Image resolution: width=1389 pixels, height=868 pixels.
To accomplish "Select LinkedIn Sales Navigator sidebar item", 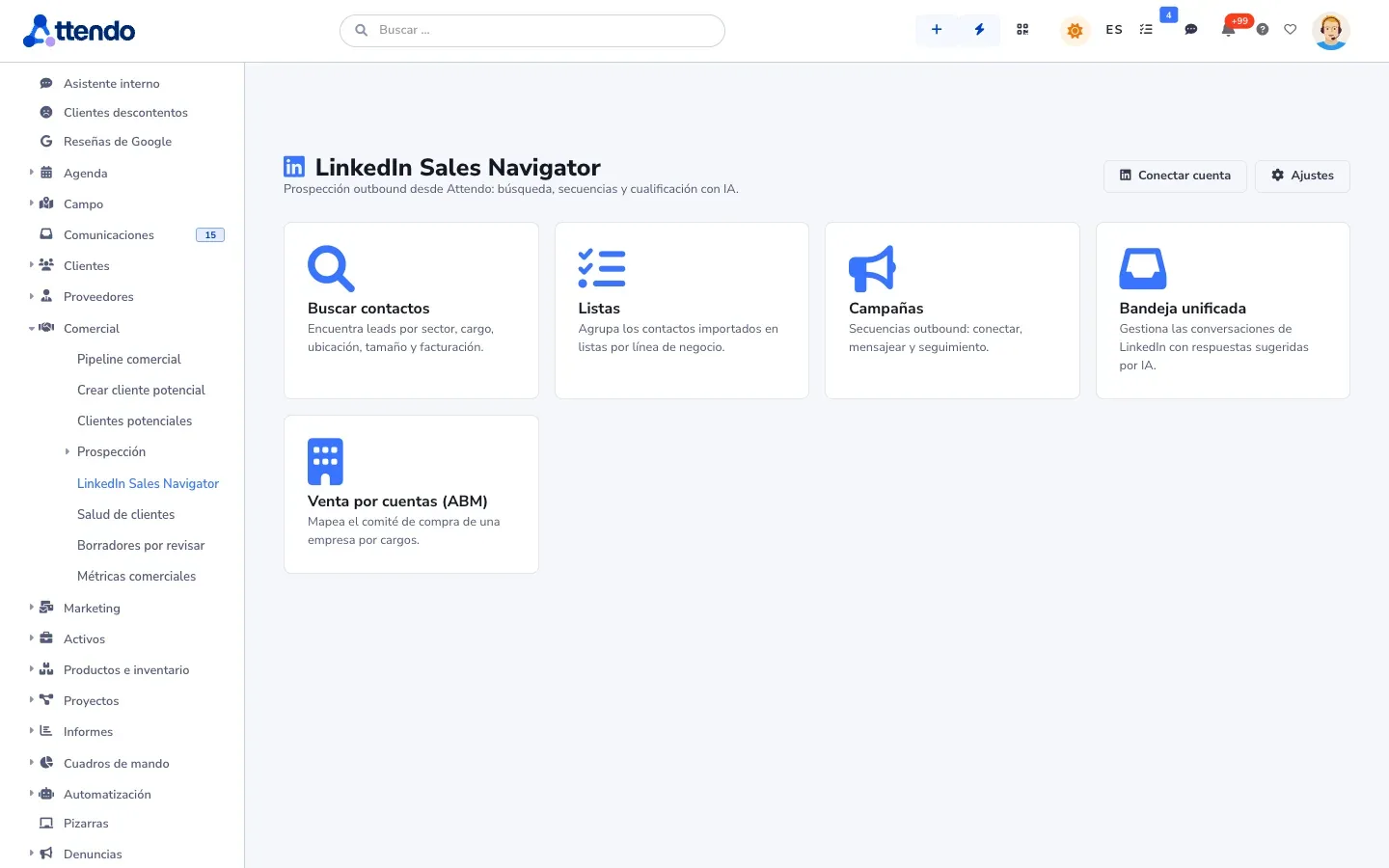I will 148,483.
